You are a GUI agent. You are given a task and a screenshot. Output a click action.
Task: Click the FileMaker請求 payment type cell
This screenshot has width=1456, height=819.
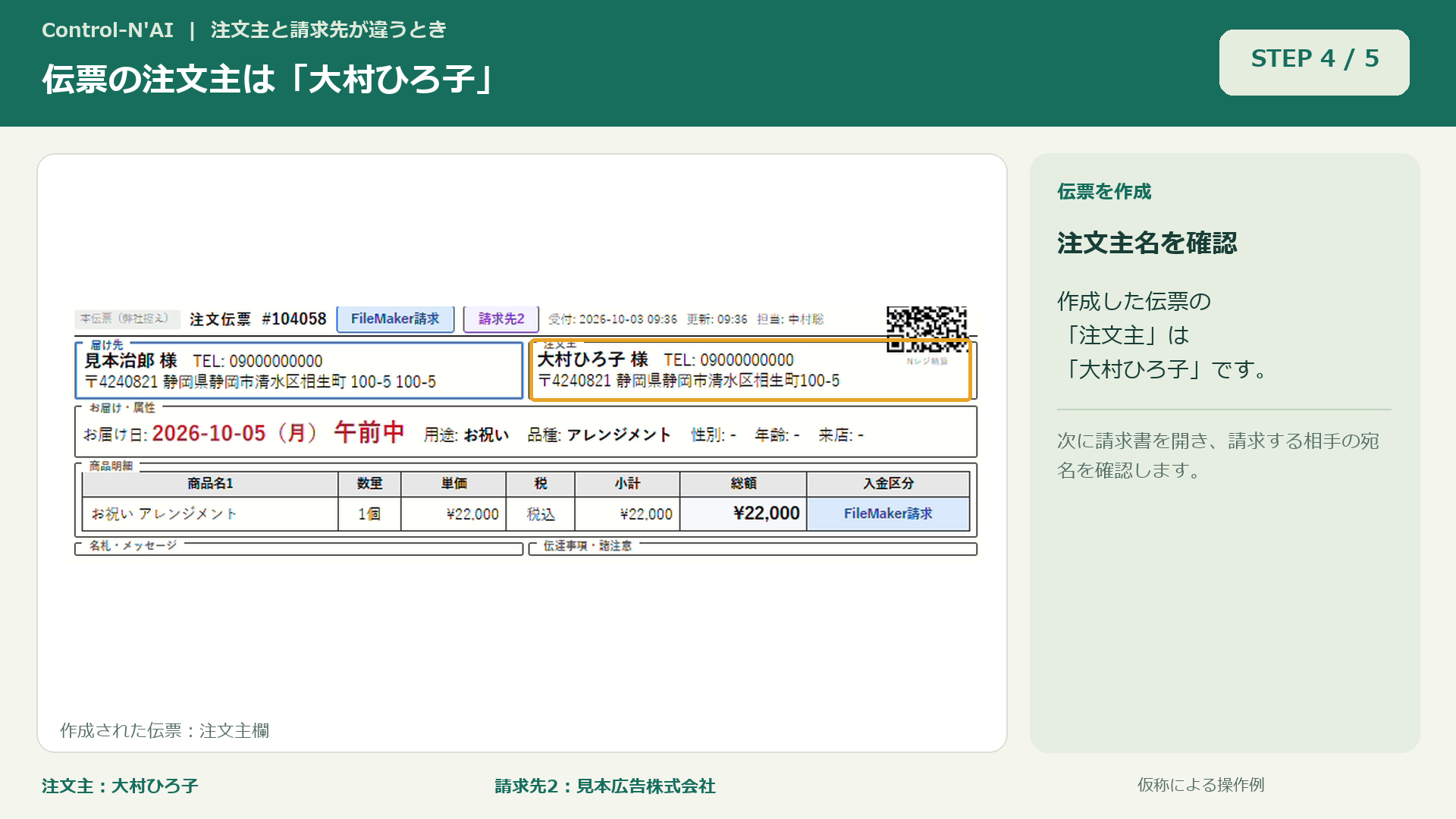coord(888,514)
